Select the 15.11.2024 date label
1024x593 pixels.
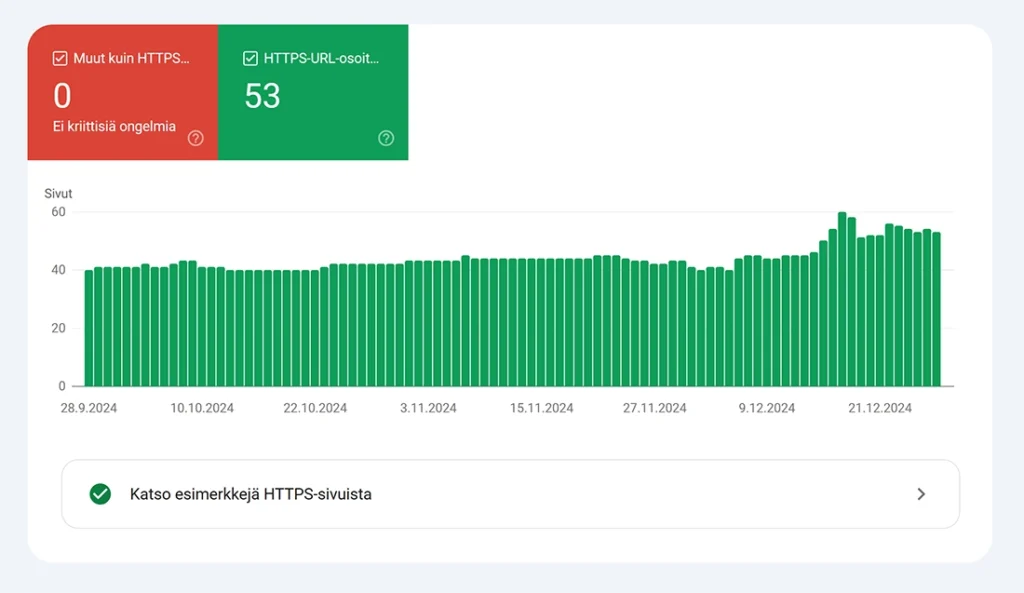pos(541,408)
